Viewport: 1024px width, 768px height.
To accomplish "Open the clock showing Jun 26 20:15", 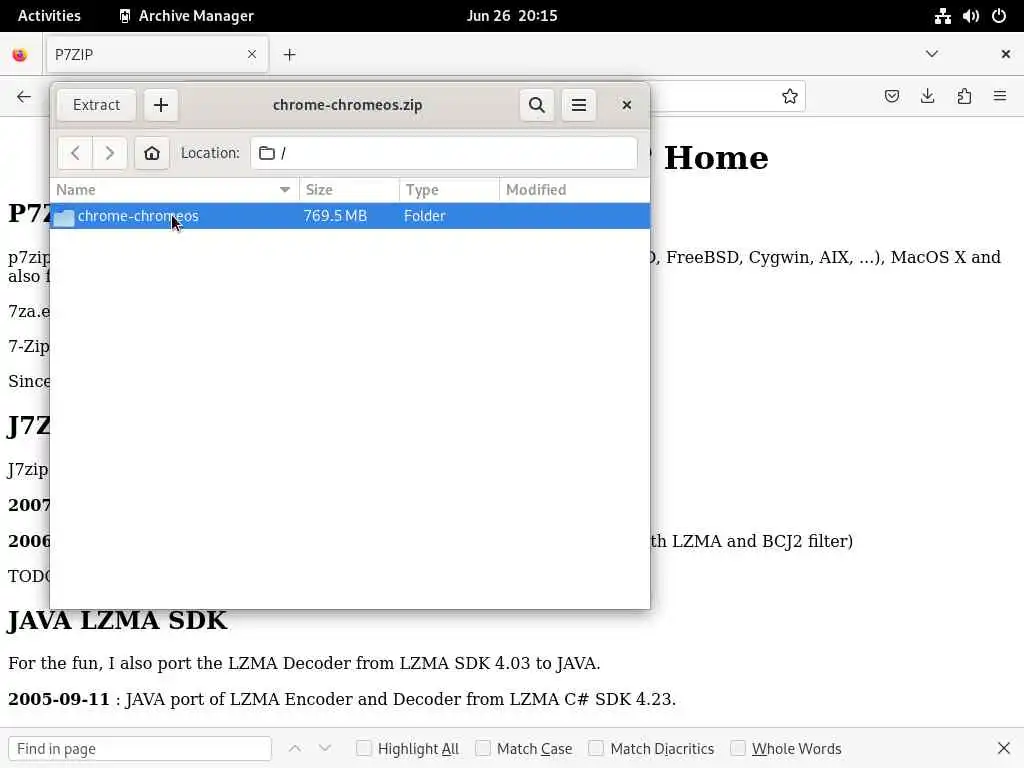I will tap(512, 16).
